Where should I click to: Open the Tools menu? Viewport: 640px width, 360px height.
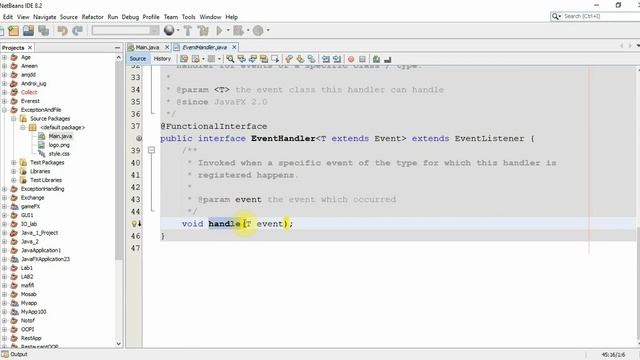pos(189,17)
